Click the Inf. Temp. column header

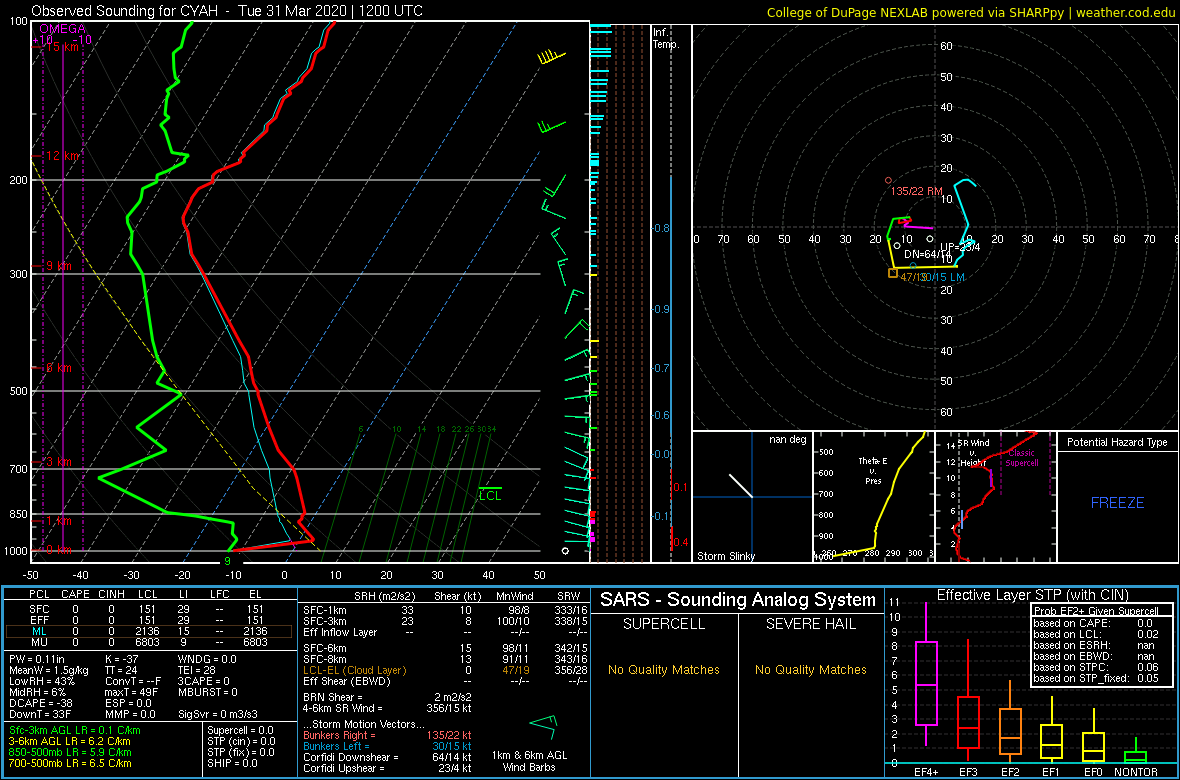(x=665, y=38)
